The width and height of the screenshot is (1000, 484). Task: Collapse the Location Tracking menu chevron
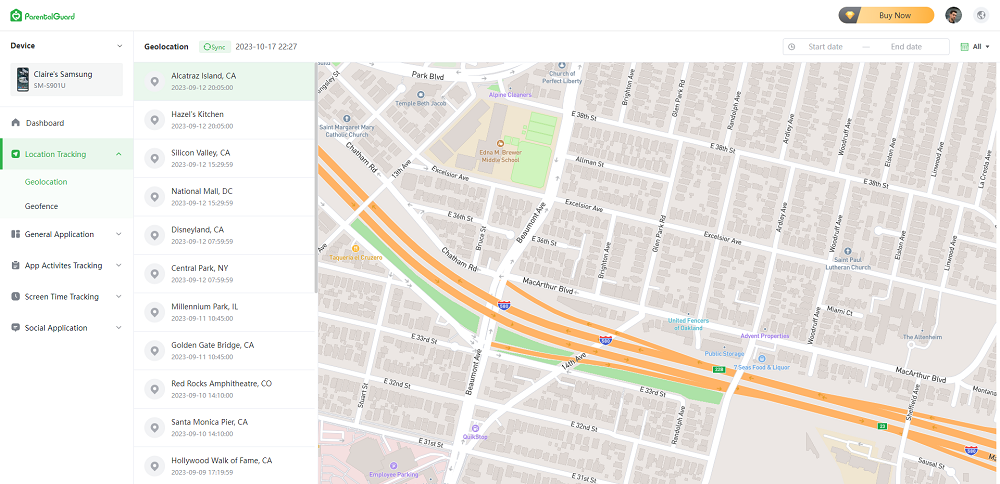click(x=119, y=154)
